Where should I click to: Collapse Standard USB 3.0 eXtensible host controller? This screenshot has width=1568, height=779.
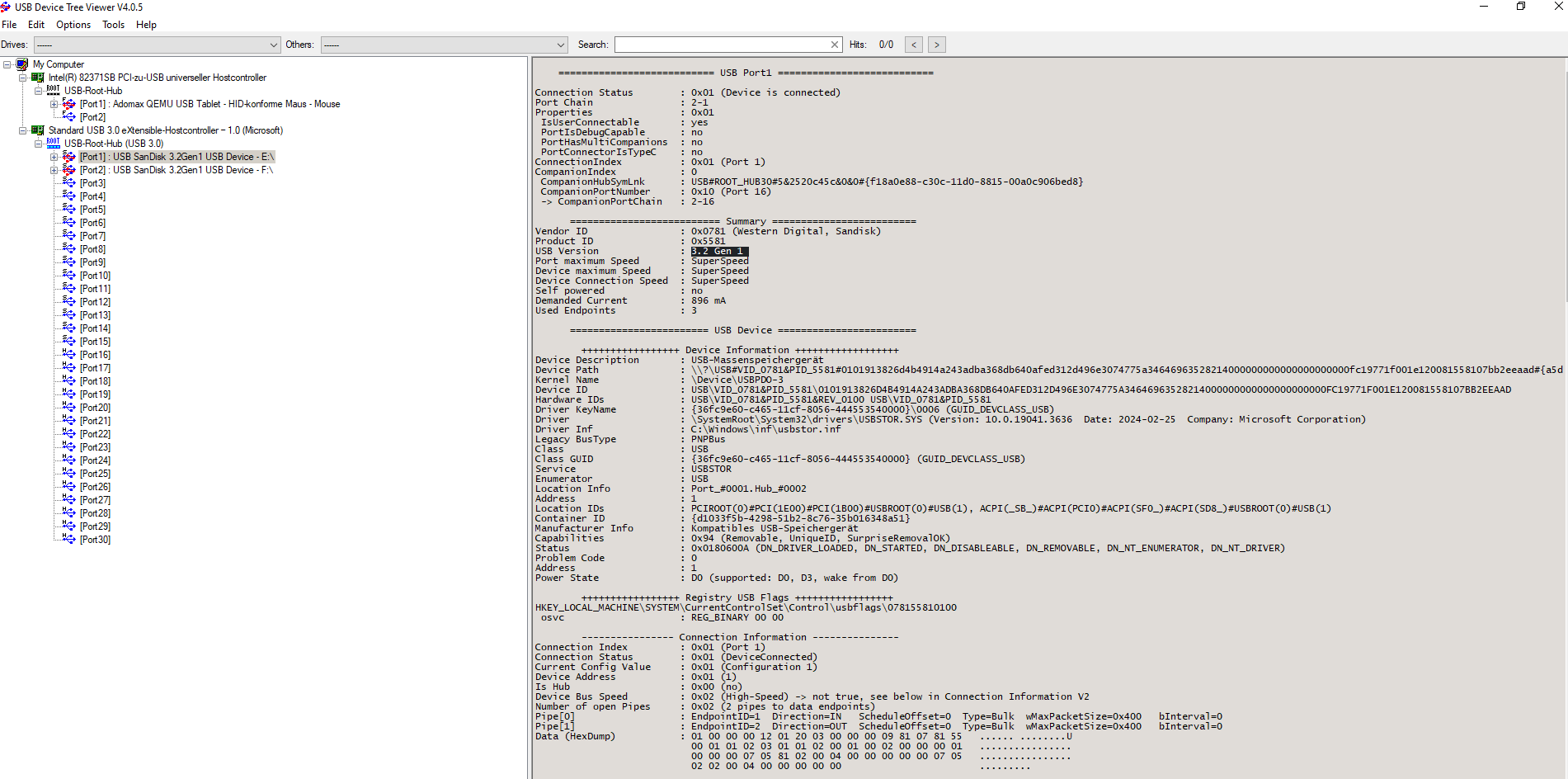click(x=23, y=130)
